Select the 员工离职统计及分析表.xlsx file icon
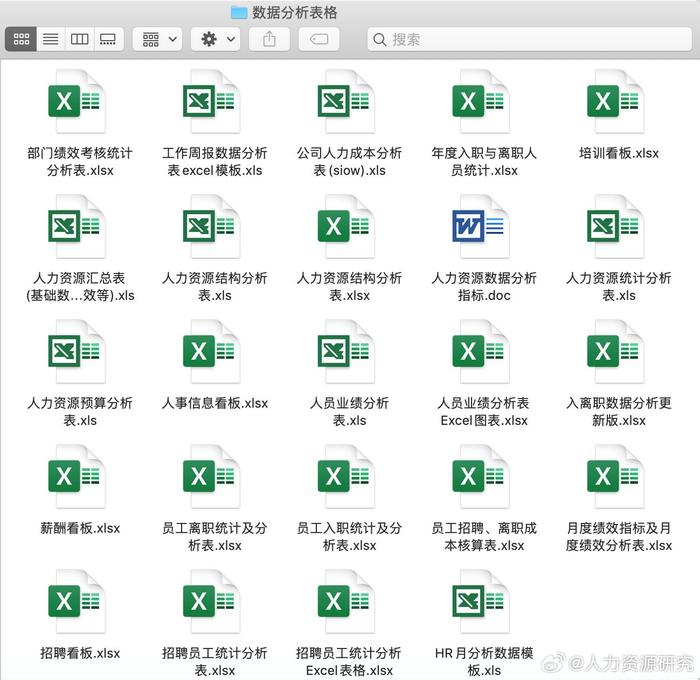Viewport: 700px width, 680px height. (211, 477)
